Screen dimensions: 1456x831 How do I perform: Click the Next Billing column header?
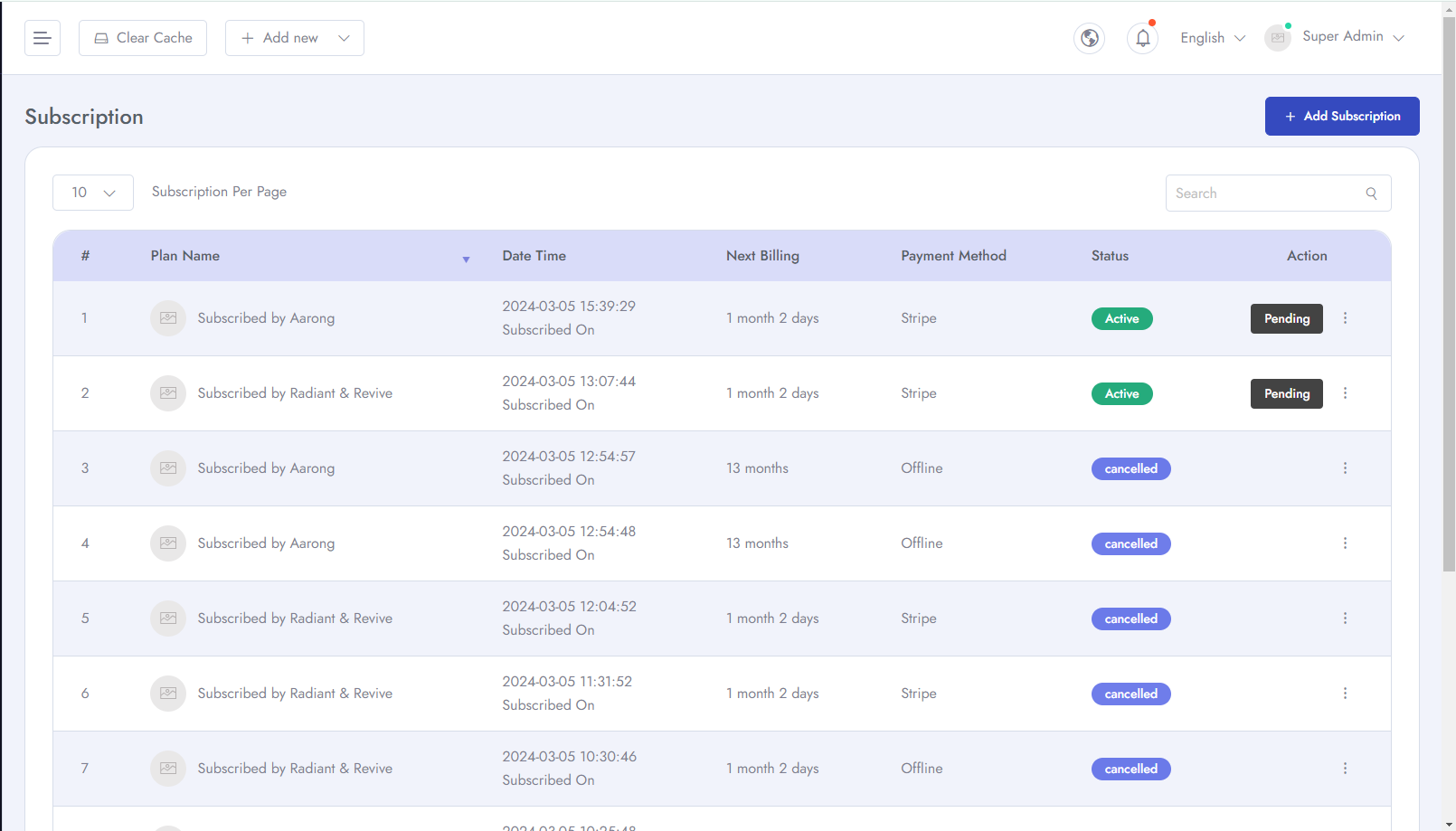(762, 256)
